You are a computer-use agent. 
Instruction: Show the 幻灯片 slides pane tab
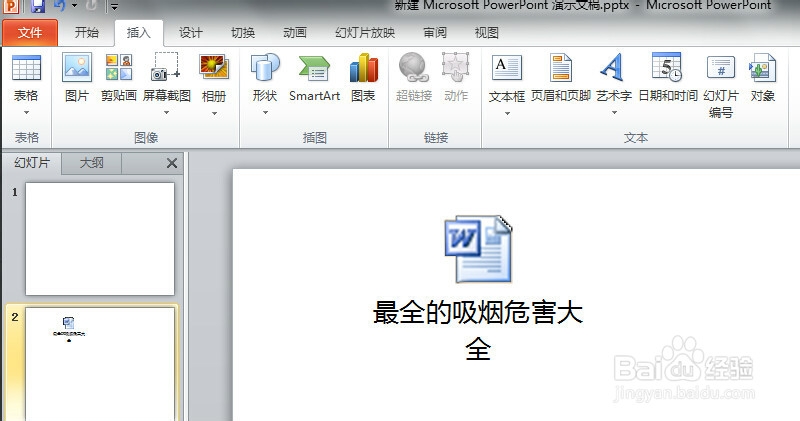pos(32,163)
